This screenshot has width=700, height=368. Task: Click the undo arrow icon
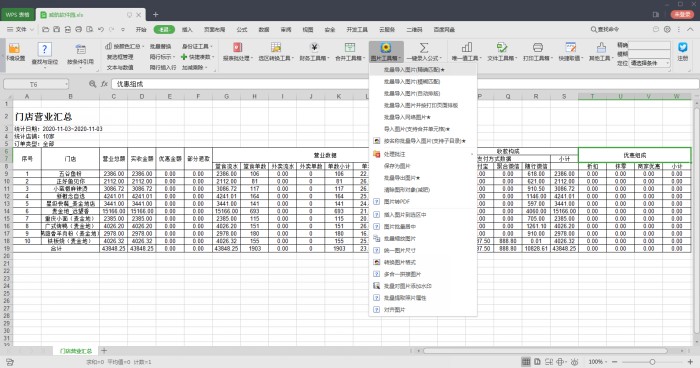[101, 29]
